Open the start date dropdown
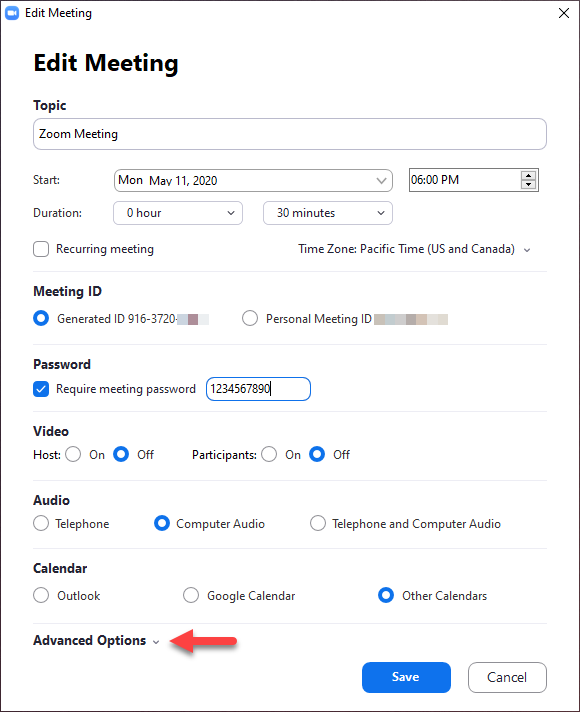Screen dimensions: 580x712 click(x=253, y=180)
